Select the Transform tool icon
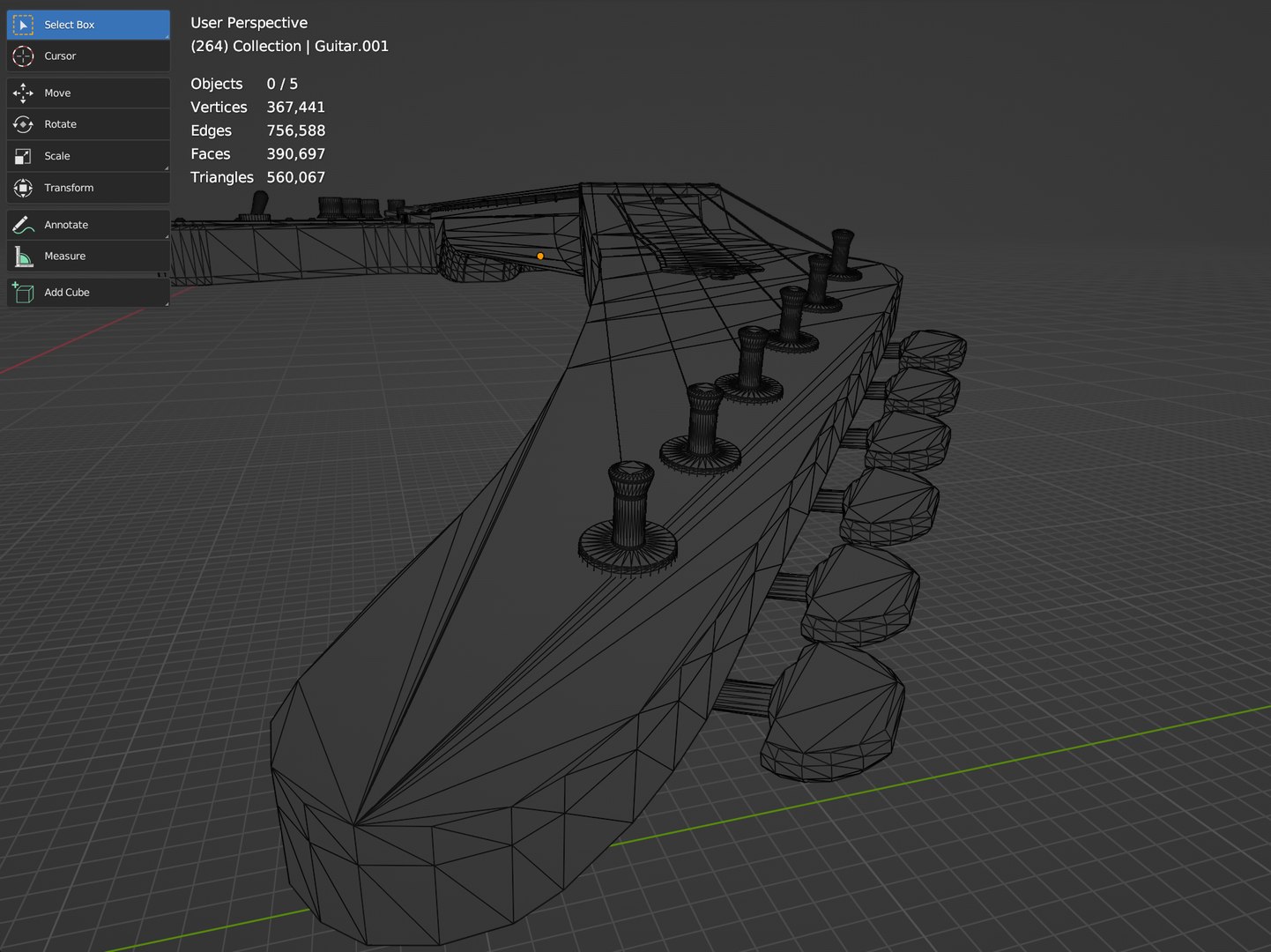The image size is (1271, 952). 23,188
